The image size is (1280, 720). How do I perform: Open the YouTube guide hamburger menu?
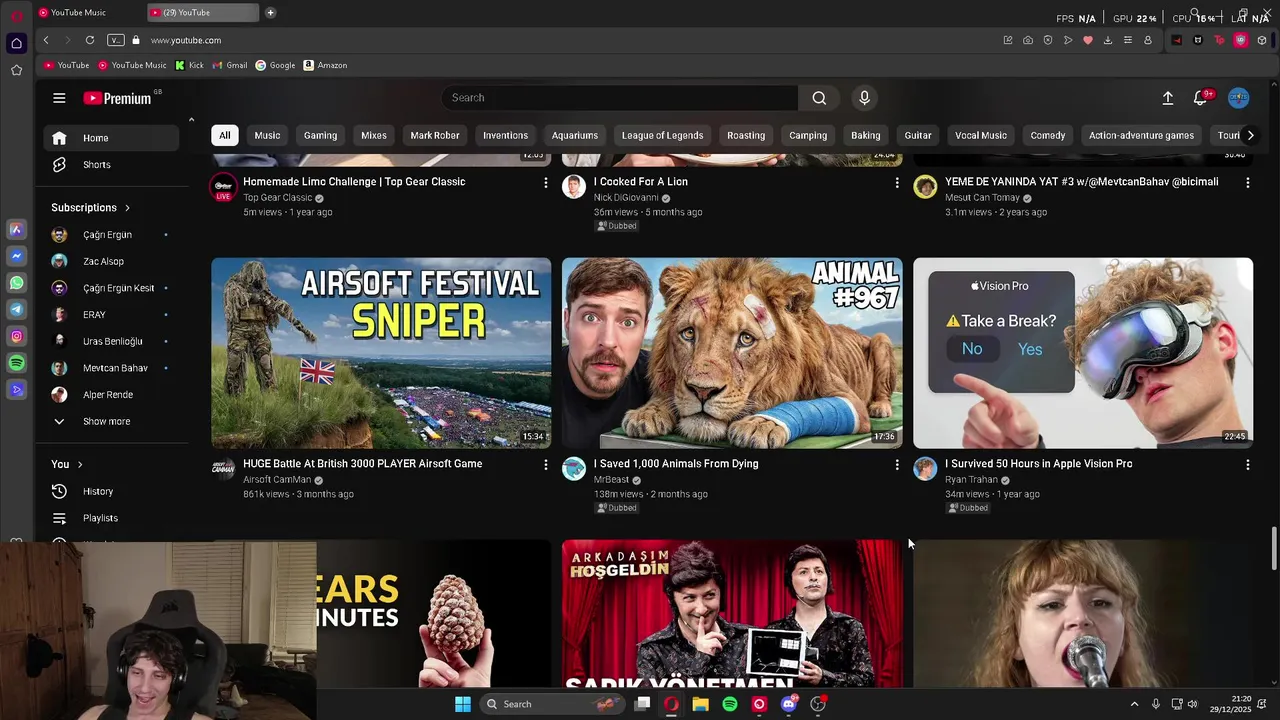tap(59, 98)
